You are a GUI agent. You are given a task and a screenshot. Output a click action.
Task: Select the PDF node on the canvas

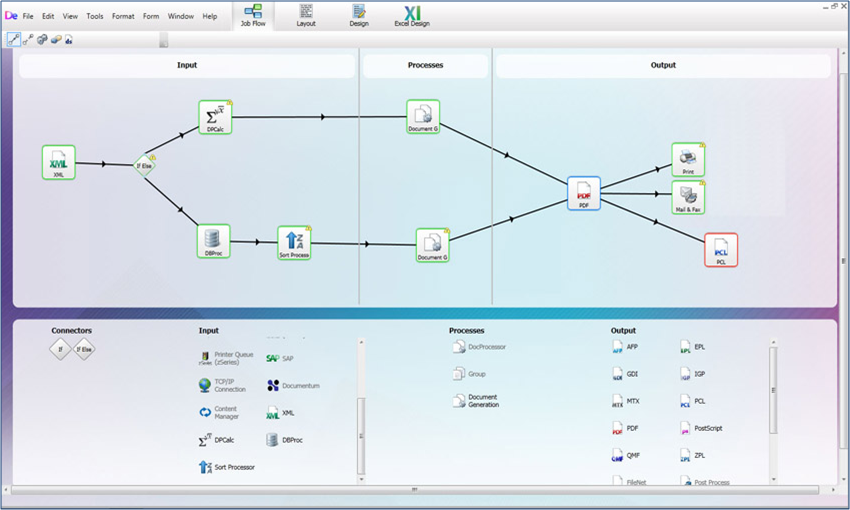pos(584,193)
